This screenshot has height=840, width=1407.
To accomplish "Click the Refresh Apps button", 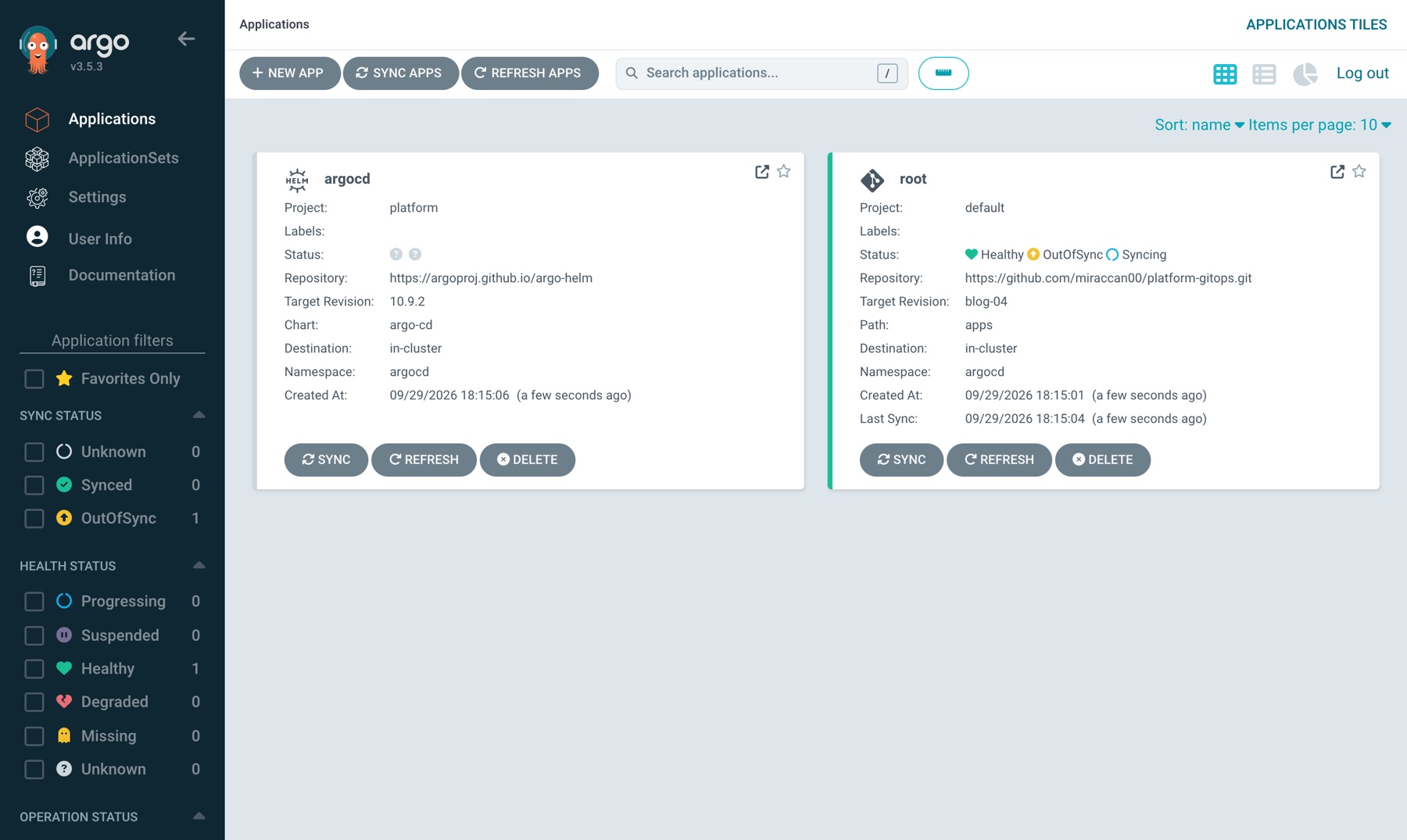I will tap(530, 73).
